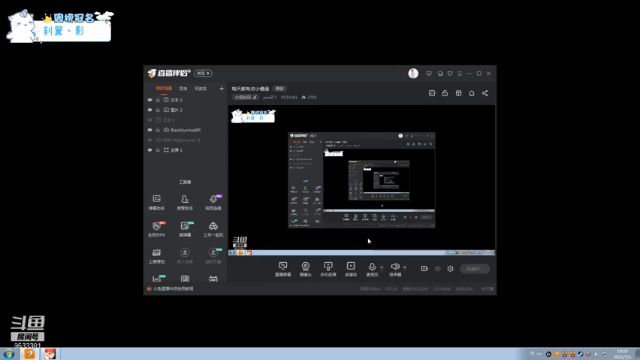Image resolution: width=640 pixels, height=360 pixels.
Task: Add a phone screen cast source
Action: coord(328,269)
